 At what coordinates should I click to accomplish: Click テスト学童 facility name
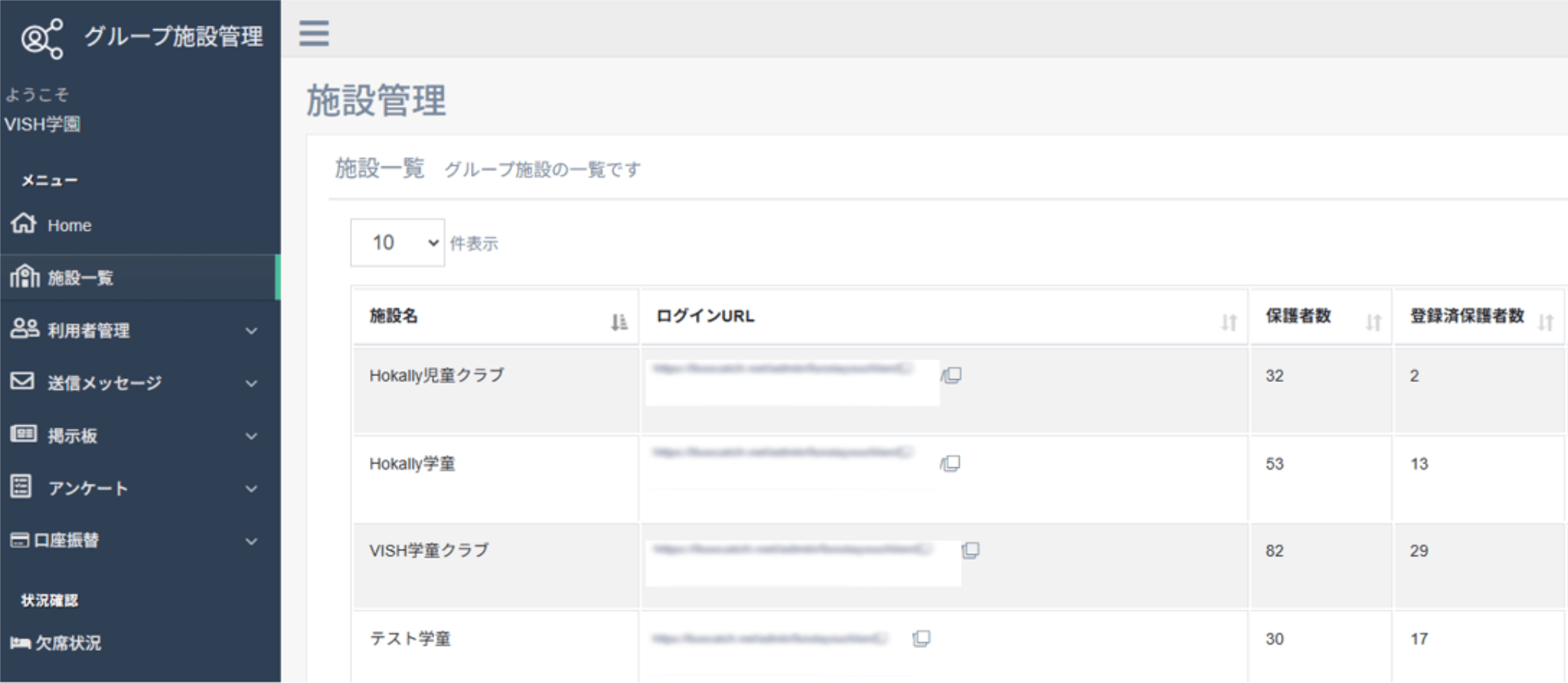tap(410, 638)
